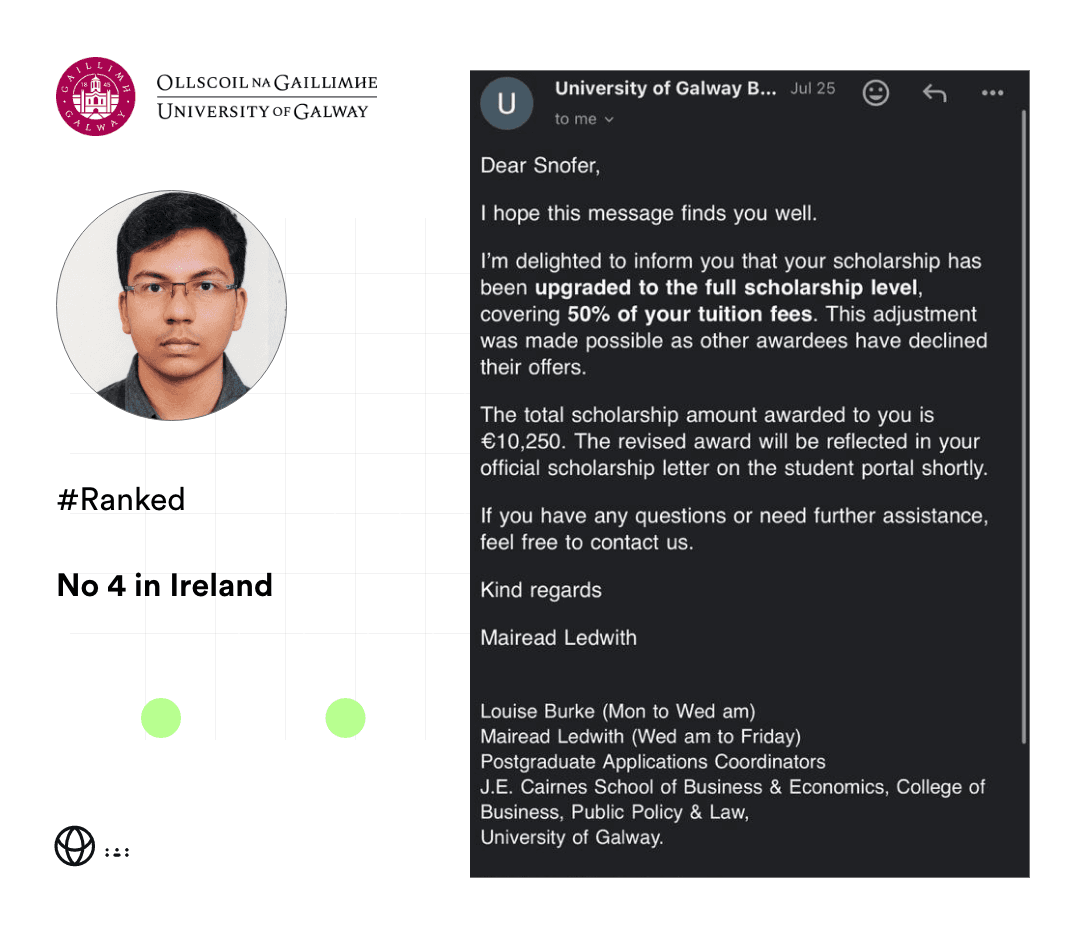Click the small dots symbol beside the globe

click(x=117, y=852)
